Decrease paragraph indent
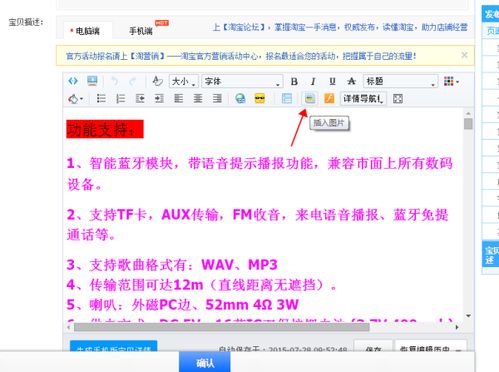Image resolution: width=499 pixels, height=372 pixels. pyautogui.click(x=140, y=99)
